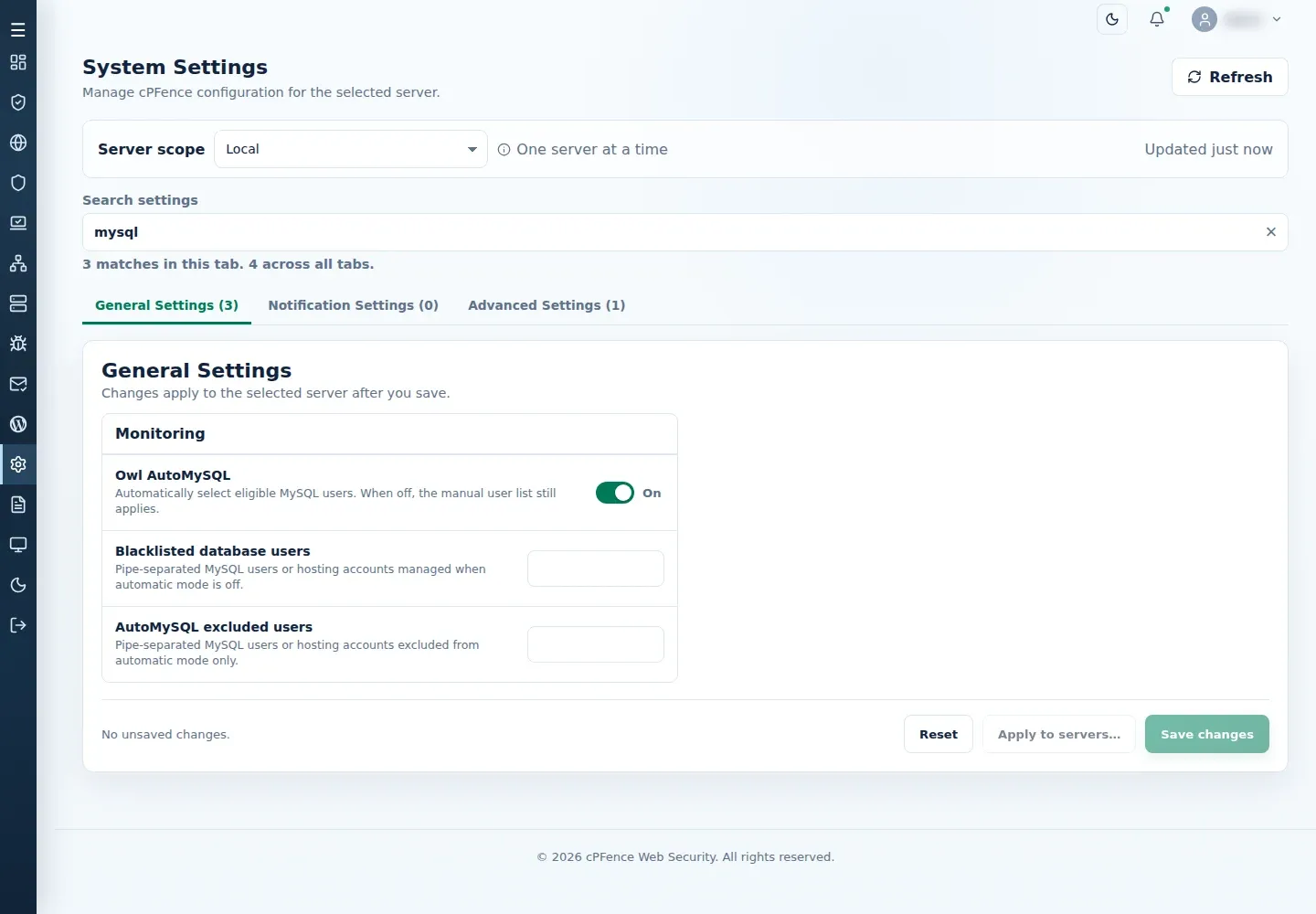
Task: Open the network hierarchy sidebar icon
Action: pos(18,263)
